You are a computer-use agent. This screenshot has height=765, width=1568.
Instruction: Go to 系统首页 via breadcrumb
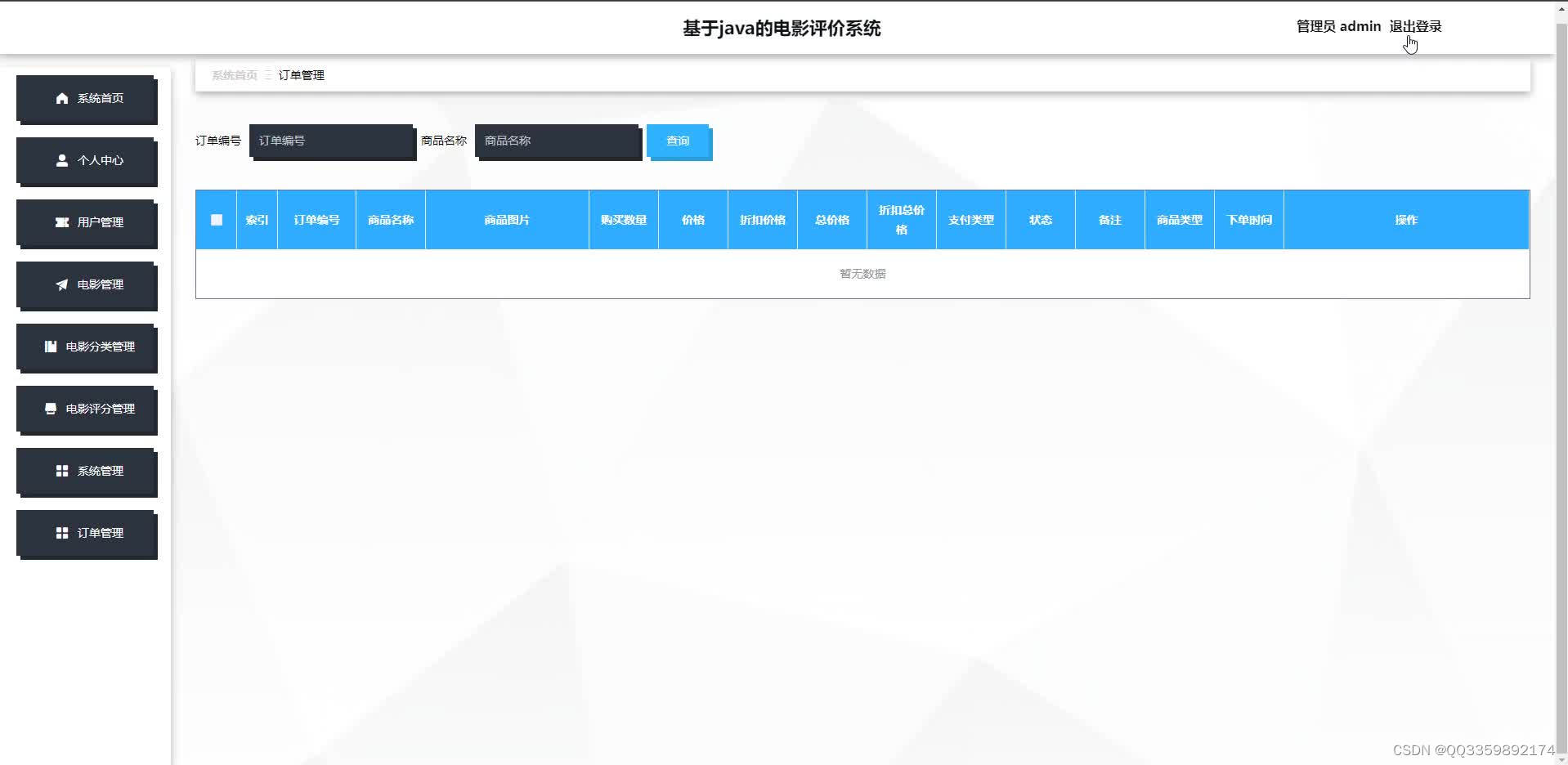pos(235,75)
